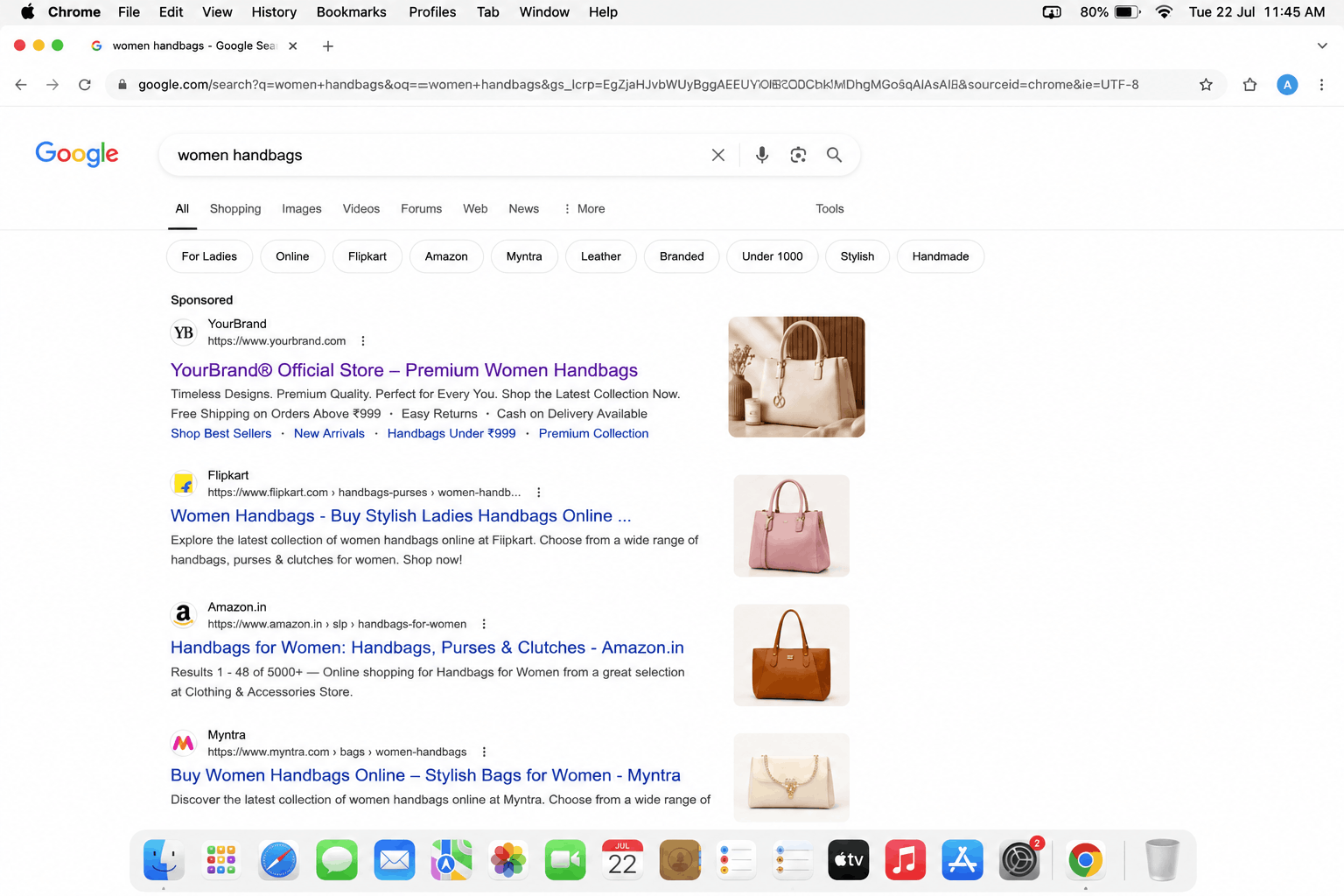This screenshot has width=1344, height=896.
Task: Open the pink handbag Flipkart thumbnail
Action: point(791,526)
